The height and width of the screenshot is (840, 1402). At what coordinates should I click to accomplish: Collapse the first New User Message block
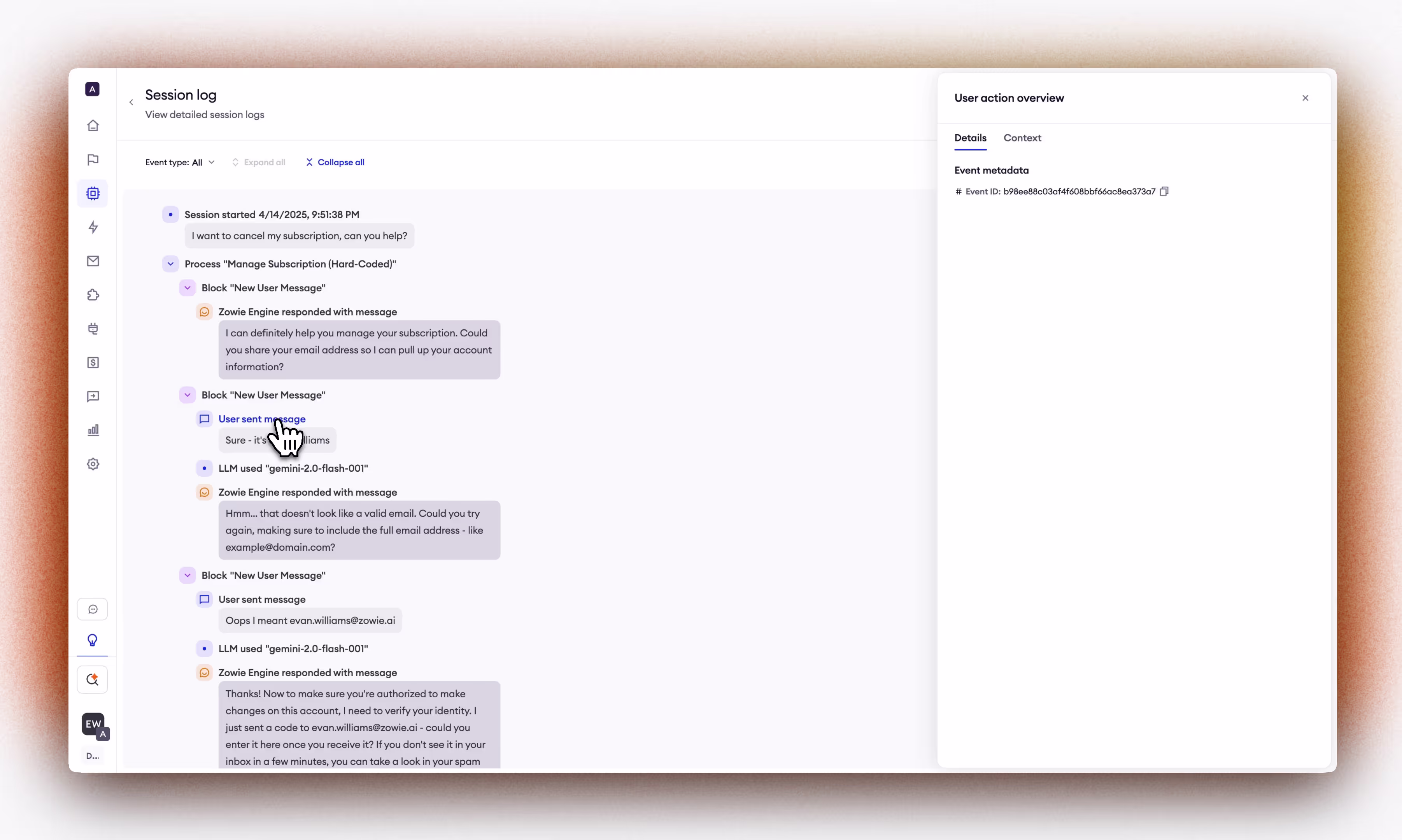click(188, 288)
